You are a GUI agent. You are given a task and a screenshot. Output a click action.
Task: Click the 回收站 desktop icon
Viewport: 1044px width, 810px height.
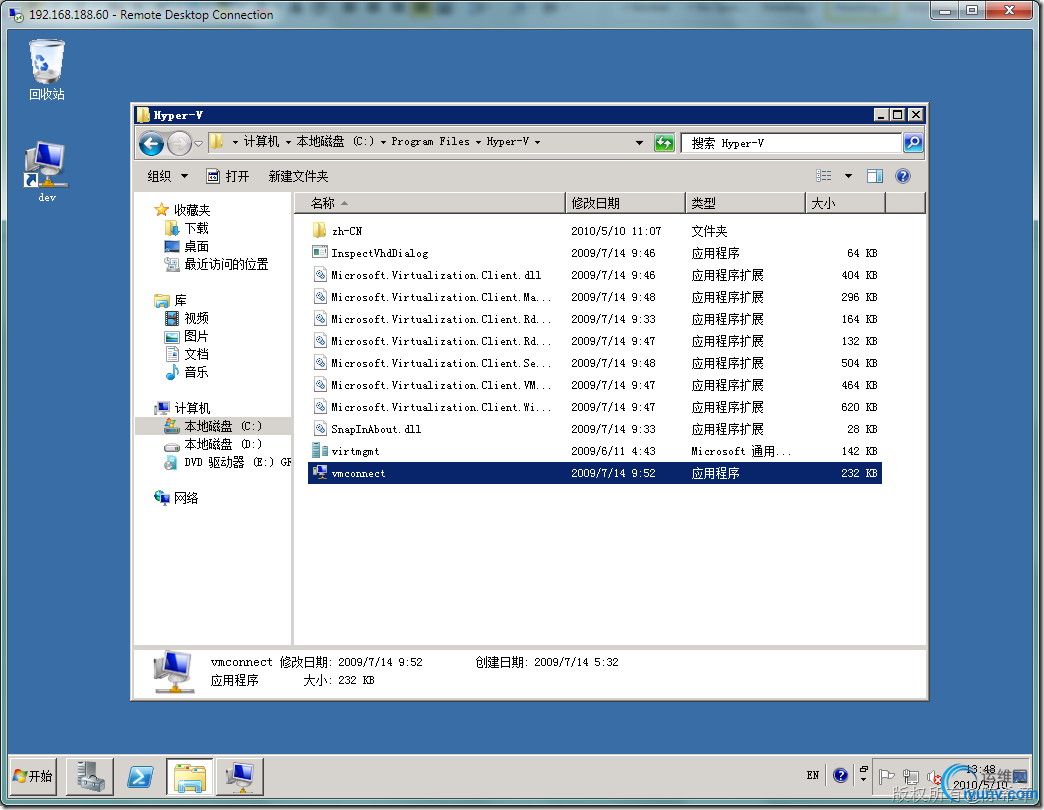47,70
